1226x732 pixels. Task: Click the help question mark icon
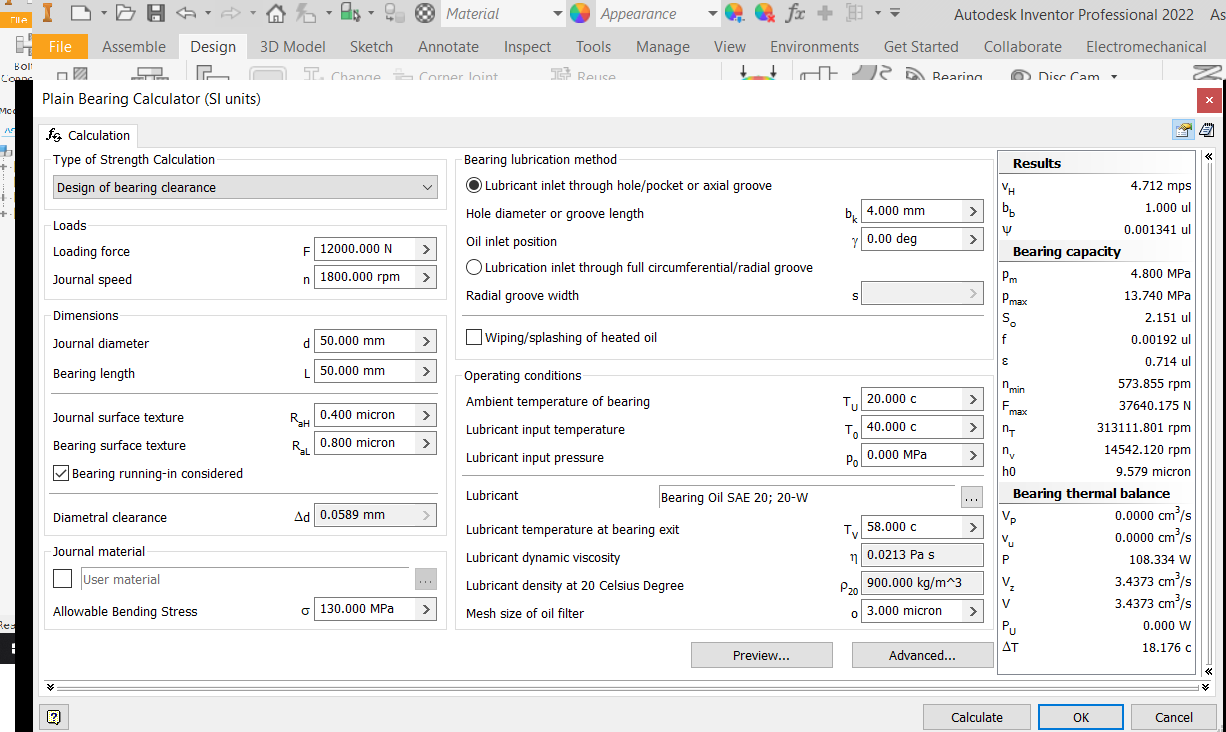pyautogui.click(x=54, y=717)
